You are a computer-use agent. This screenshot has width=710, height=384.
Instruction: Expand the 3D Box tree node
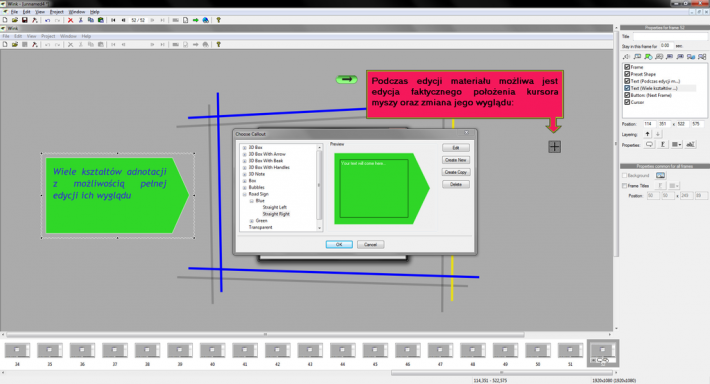point(245,148)
